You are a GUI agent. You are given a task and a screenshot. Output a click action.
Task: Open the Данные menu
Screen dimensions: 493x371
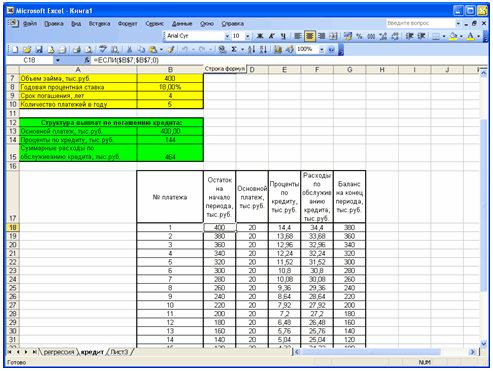coord(182,24)
